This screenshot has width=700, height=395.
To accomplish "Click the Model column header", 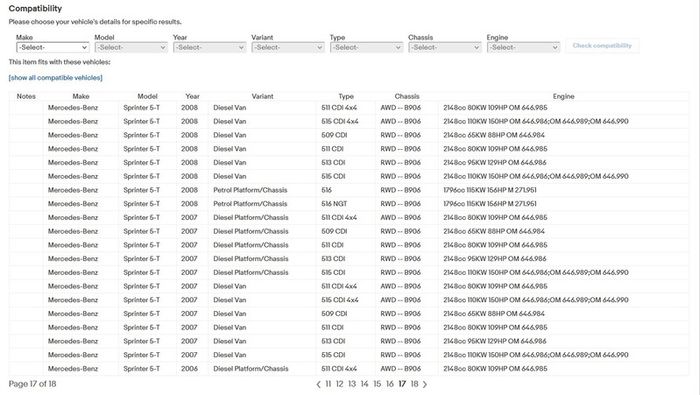I will coord(147,96).
